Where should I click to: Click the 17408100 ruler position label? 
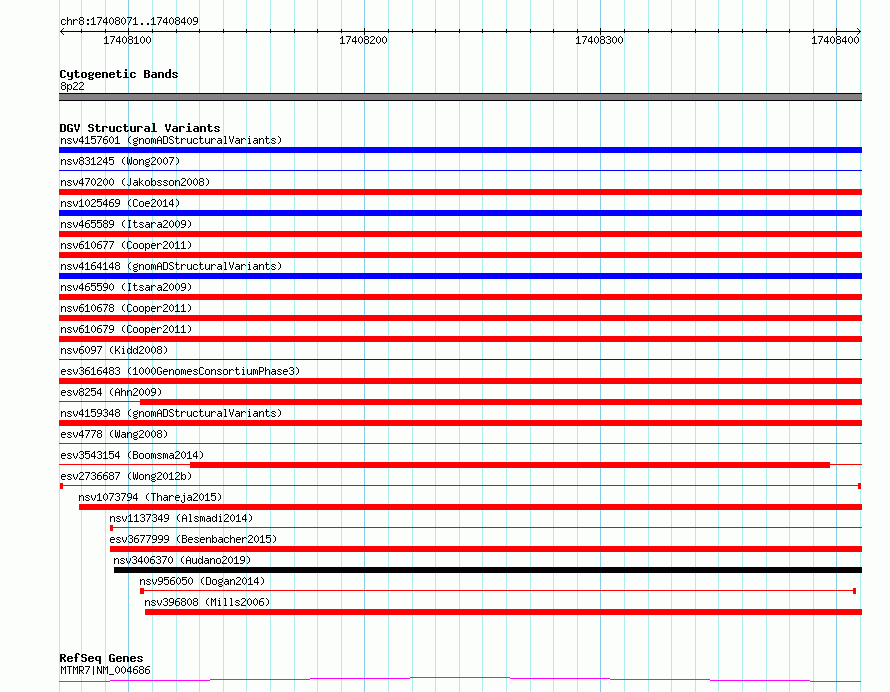[127, 40]
